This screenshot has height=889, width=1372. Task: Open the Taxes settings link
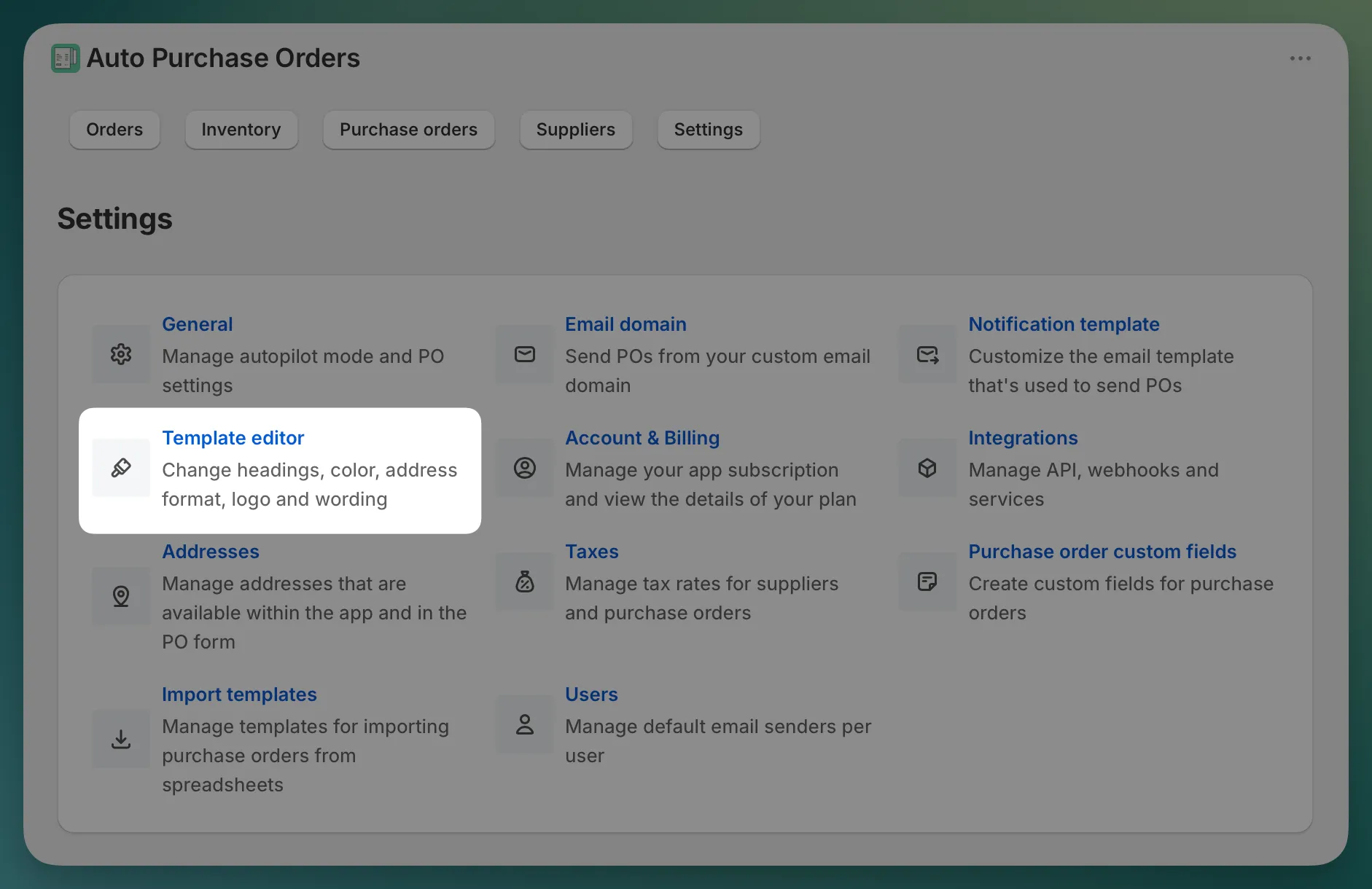[592, 552]
